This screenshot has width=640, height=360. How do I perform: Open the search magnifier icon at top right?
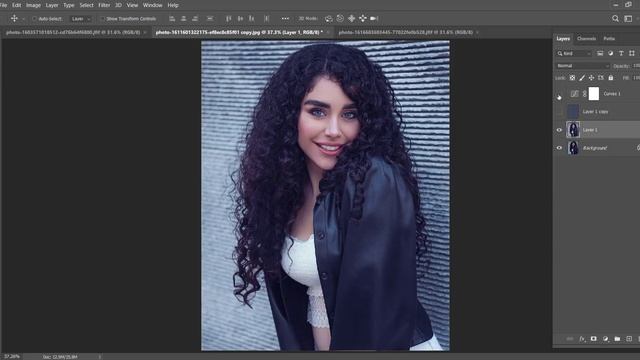coord(616,18)
